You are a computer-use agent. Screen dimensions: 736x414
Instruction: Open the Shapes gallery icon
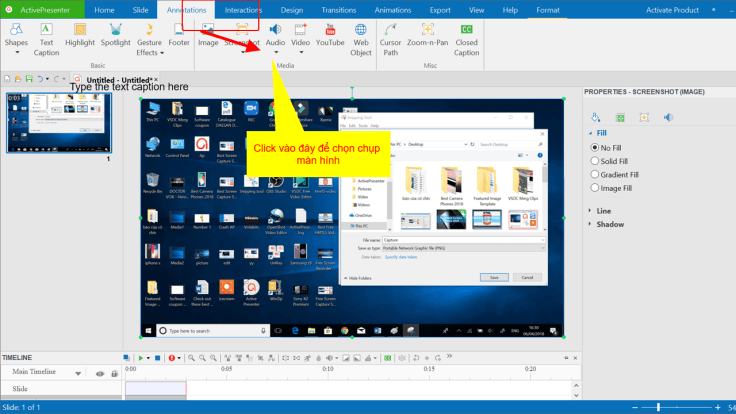click(16, 30)
